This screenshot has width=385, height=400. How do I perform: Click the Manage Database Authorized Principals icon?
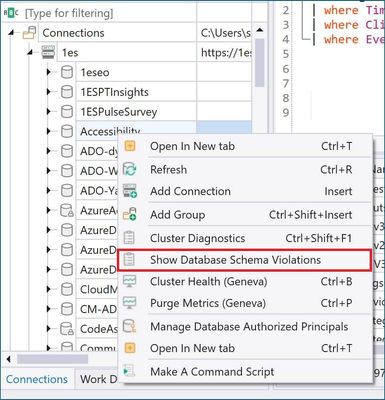[129, 326]
